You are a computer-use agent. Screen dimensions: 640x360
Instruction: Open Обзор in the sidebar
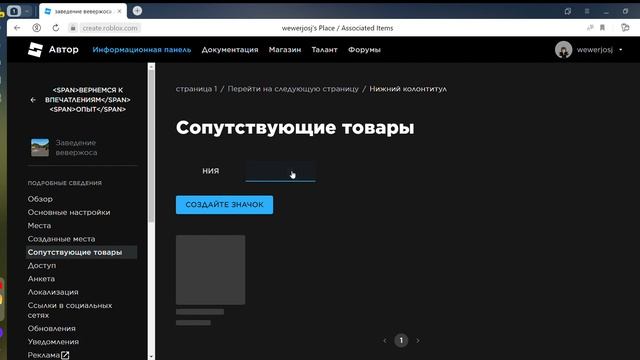coord(40,199)
